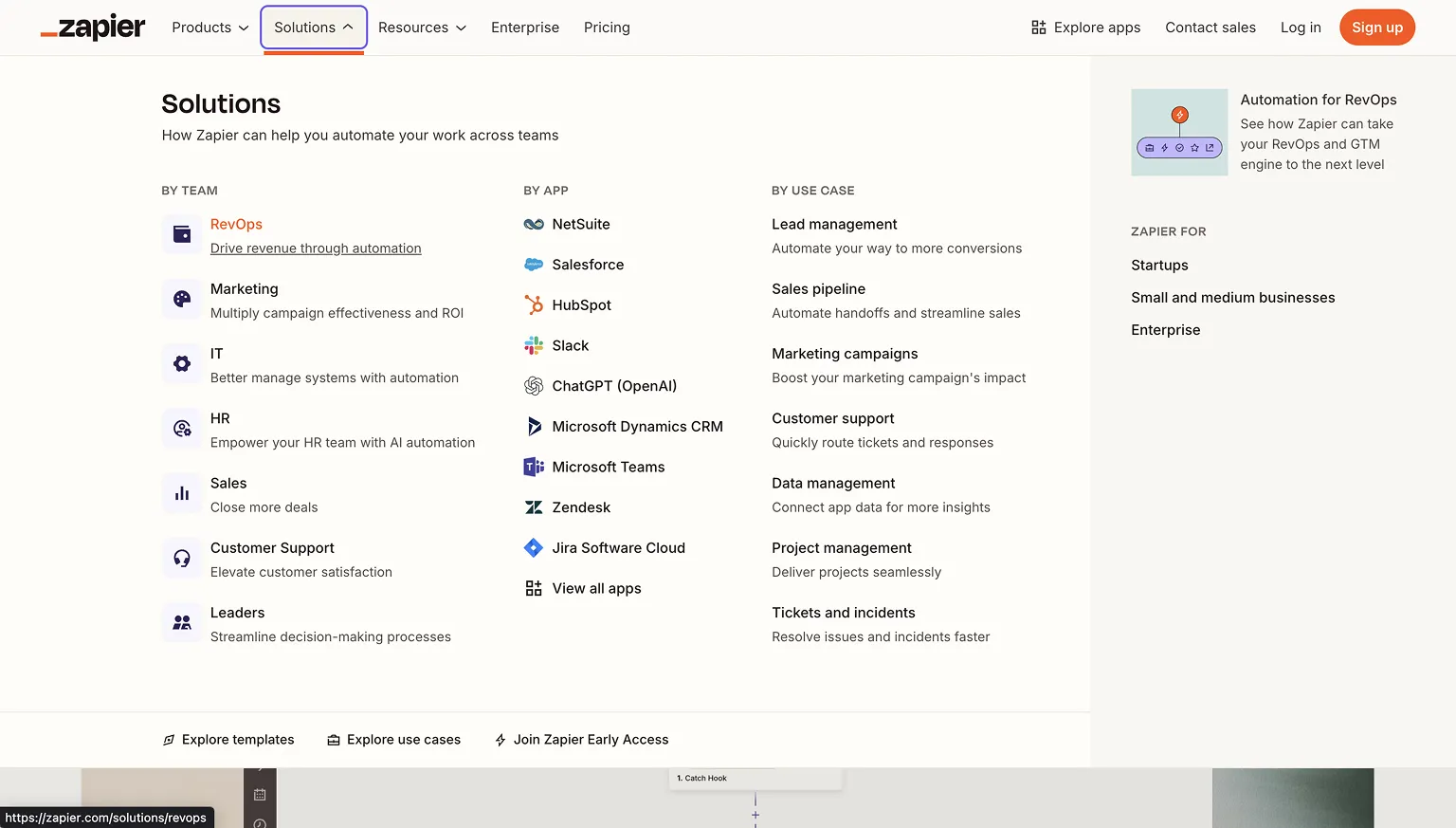Click the ChatGPT OpenAI icon
This screenshot has width=1456, height=828.
point(534,386)
